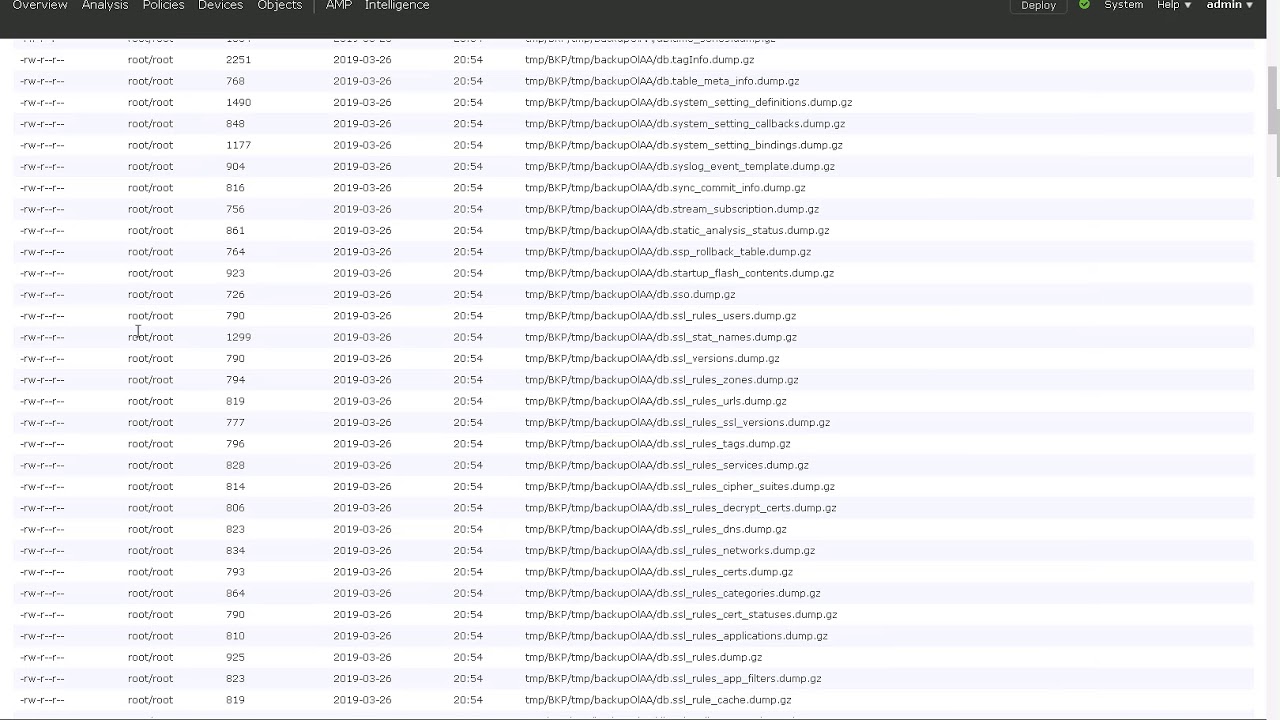Open the Objects menu
Image resolution: width=1280 pixels, height=720 pixels.
pyautogui.click(x=279, y=5)
